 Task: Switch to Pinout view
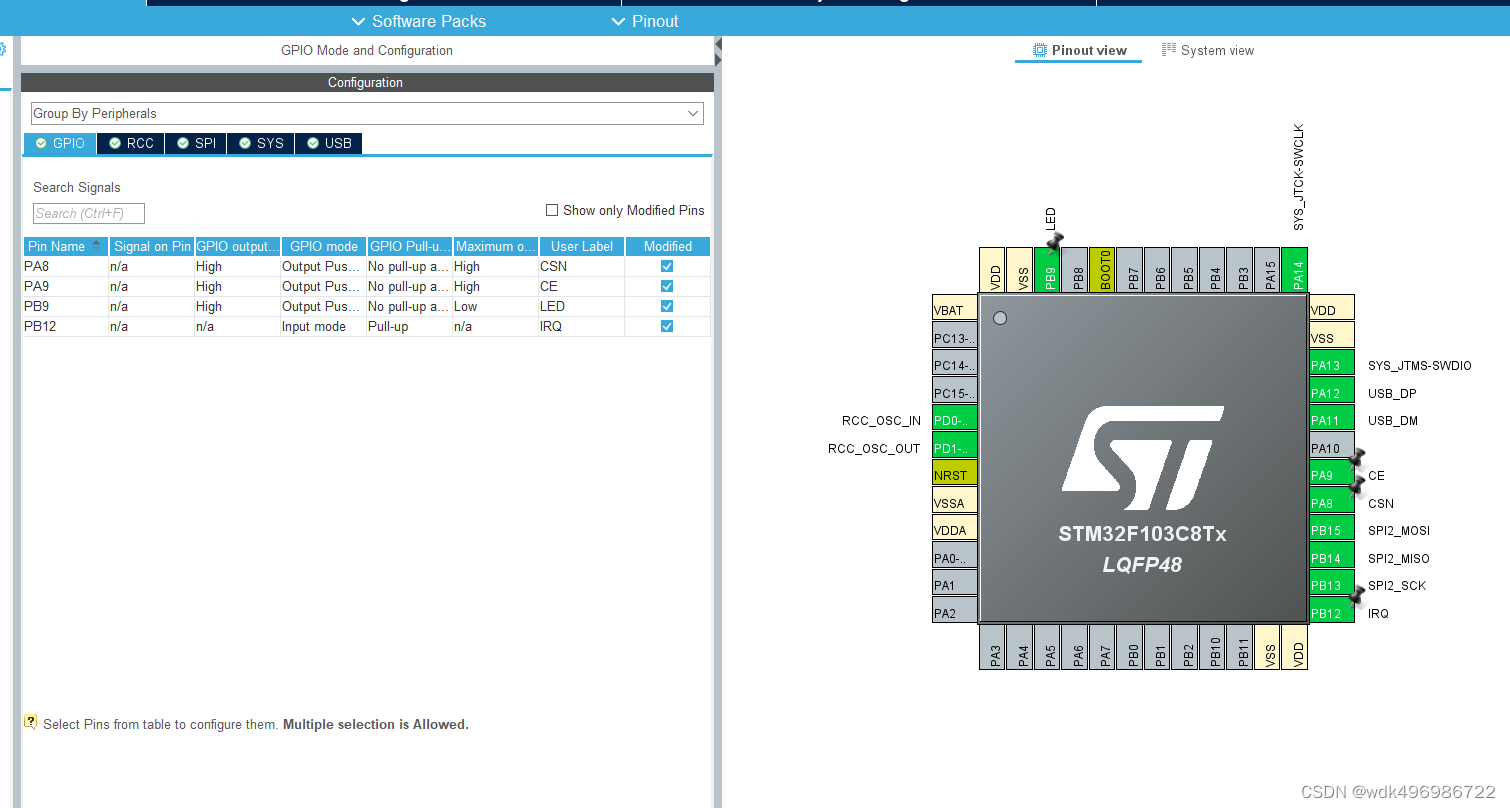(x=1079, y=50)
